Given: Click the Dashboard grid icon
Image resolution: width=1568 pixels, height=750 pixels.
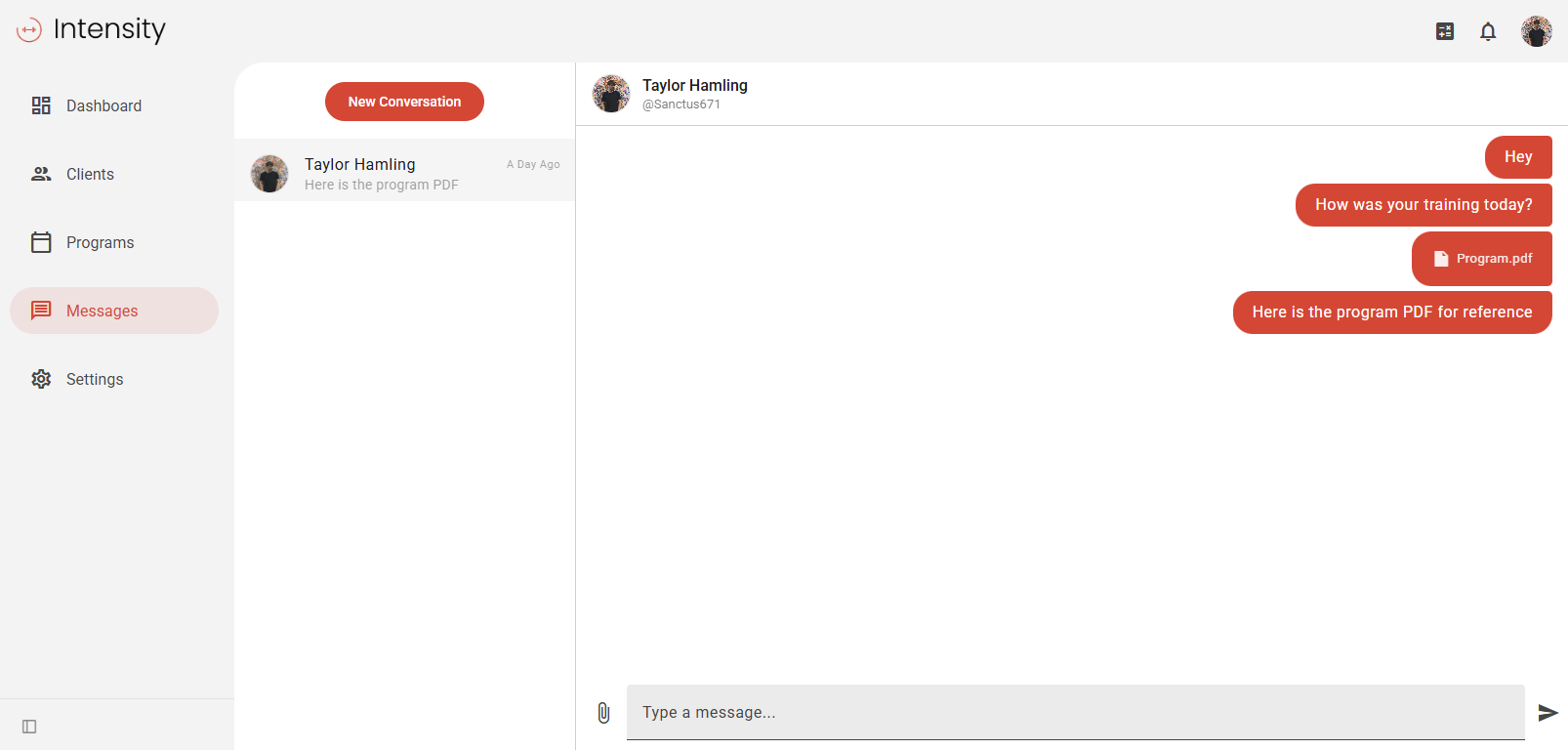Looking at the screenshot, I should (41, 105).
